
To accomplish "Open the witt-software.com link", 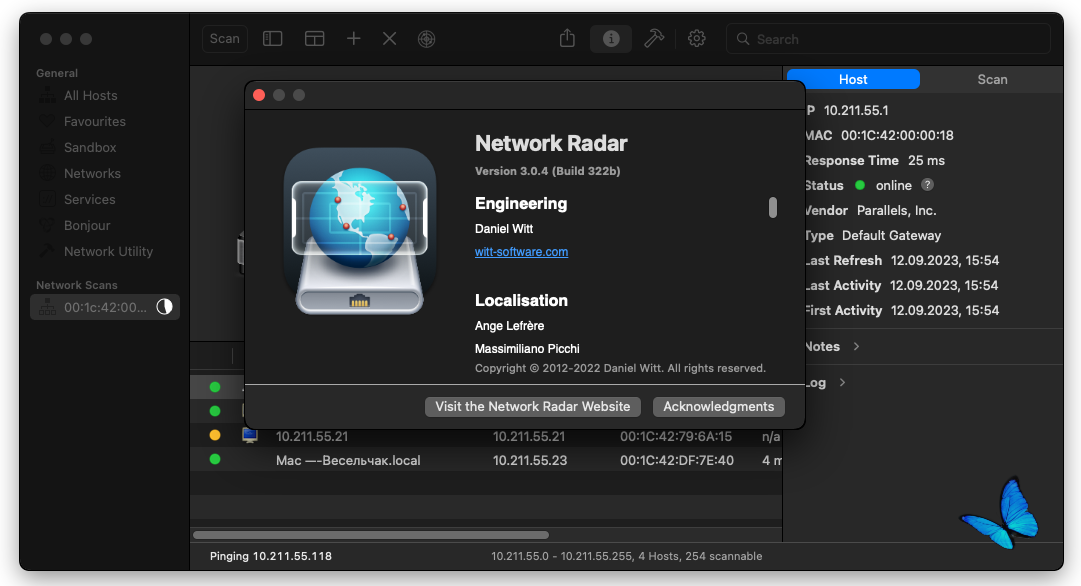I will (521, 252).
